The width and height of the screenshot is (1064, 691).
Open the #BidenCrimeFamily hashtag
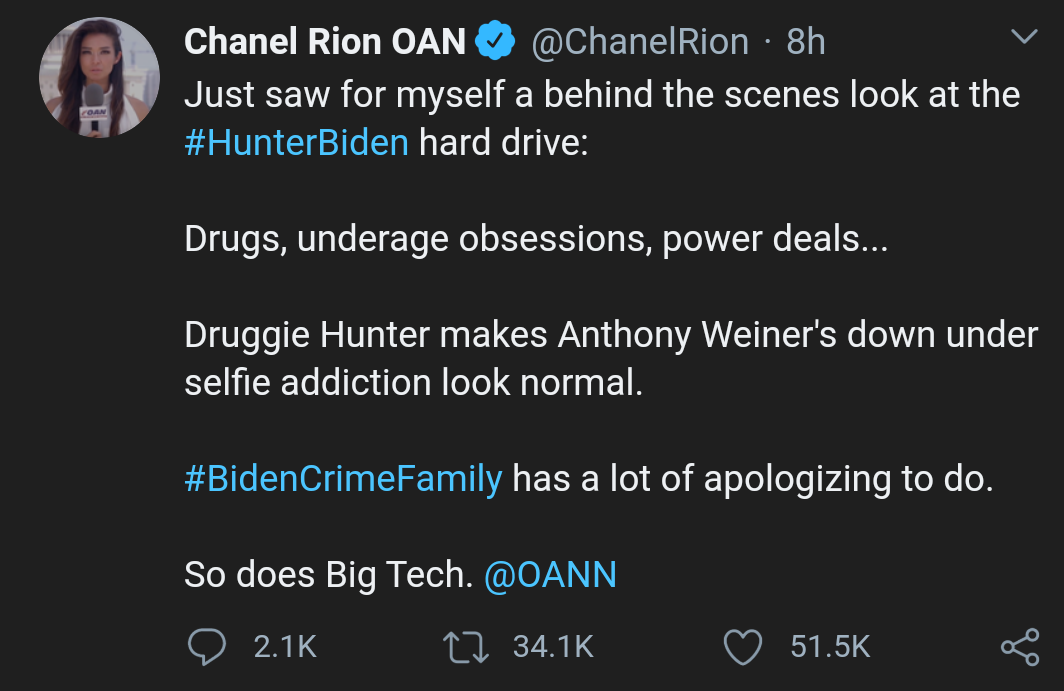point(343,479)
